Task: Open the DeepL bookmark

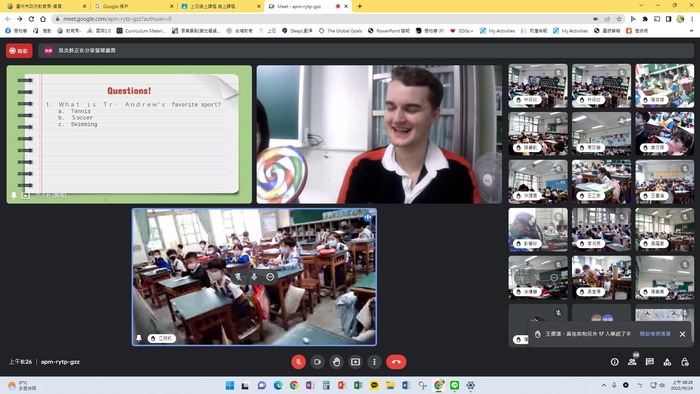Action: pyautogui.click(x=297, y=31)
